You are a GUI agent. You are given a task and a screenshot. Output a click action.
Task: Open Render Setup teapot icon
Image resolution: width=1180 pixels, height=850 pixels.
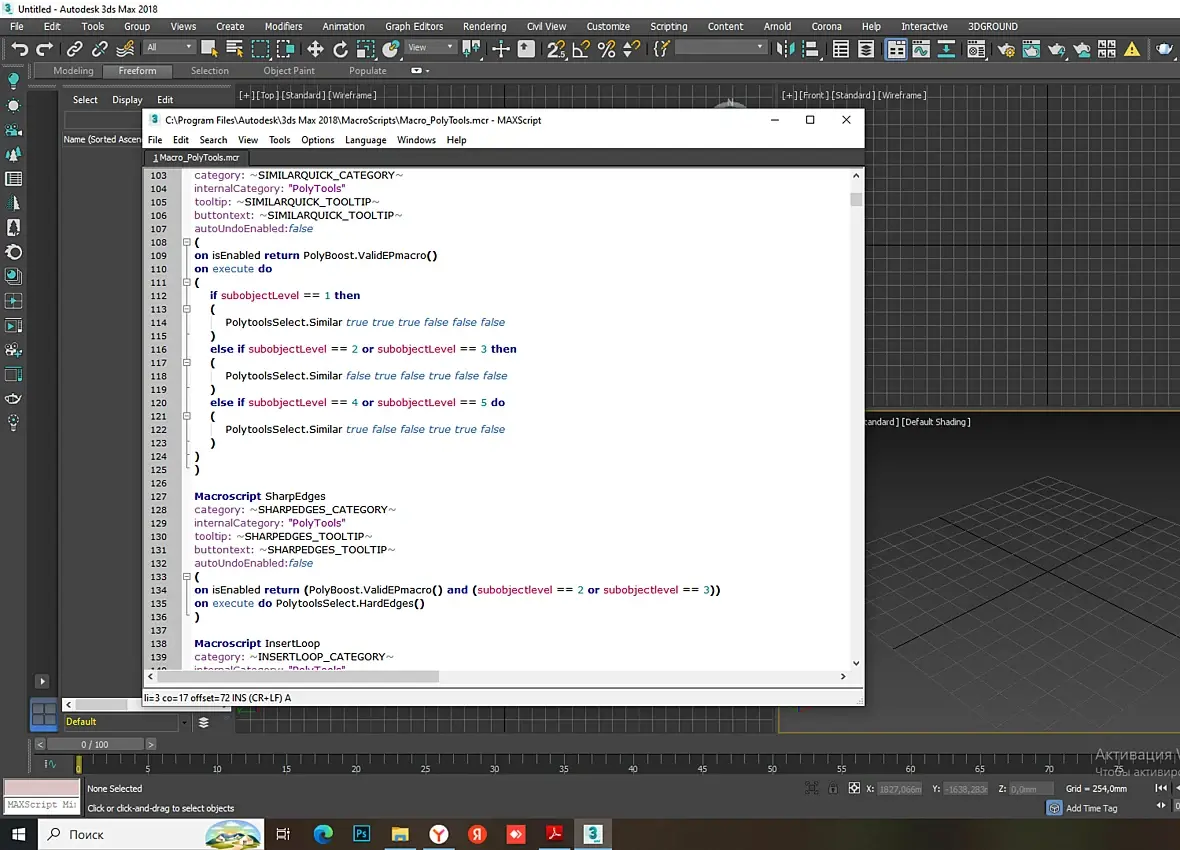click(x=1004, y=48)
